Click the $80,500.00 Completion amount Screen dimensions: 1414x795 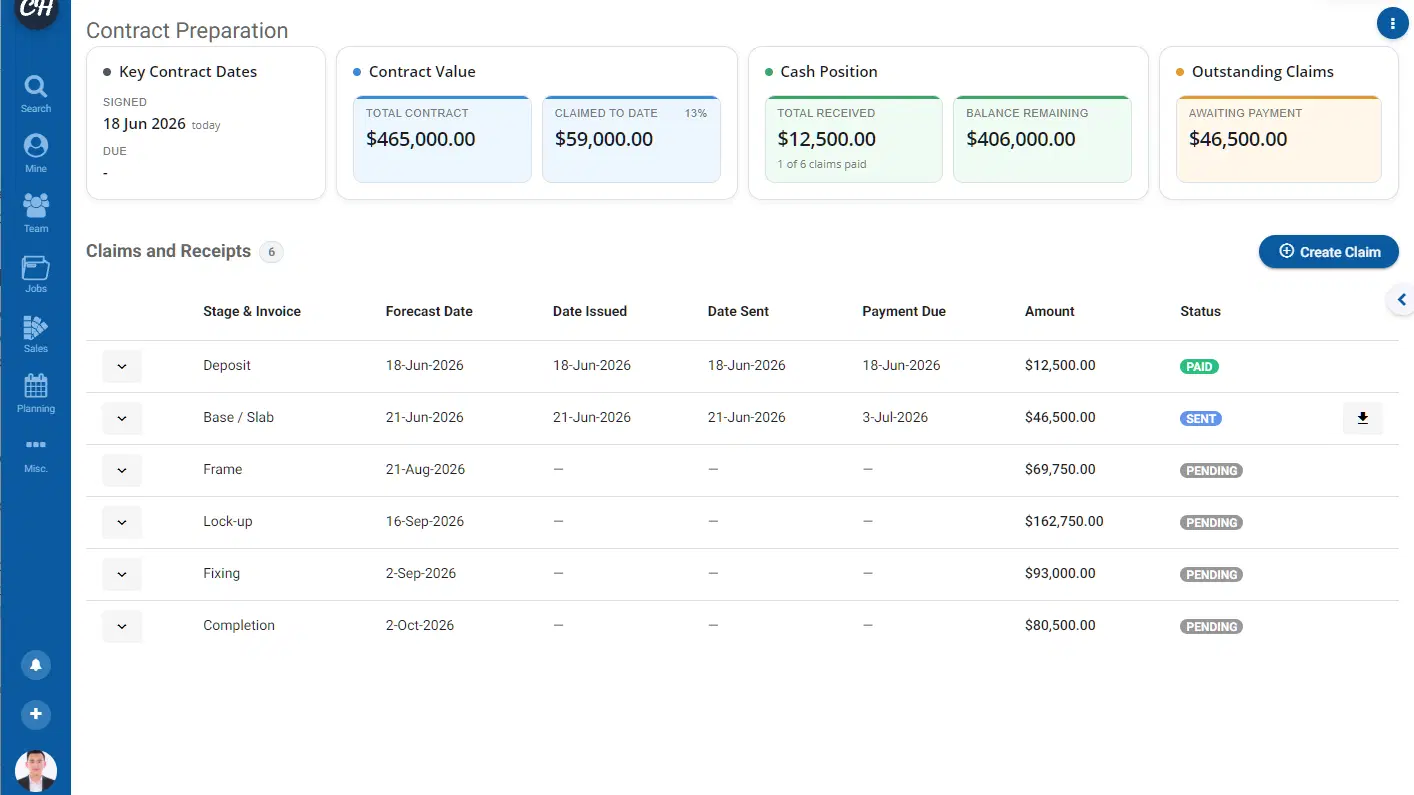[x=1060, y=625]
